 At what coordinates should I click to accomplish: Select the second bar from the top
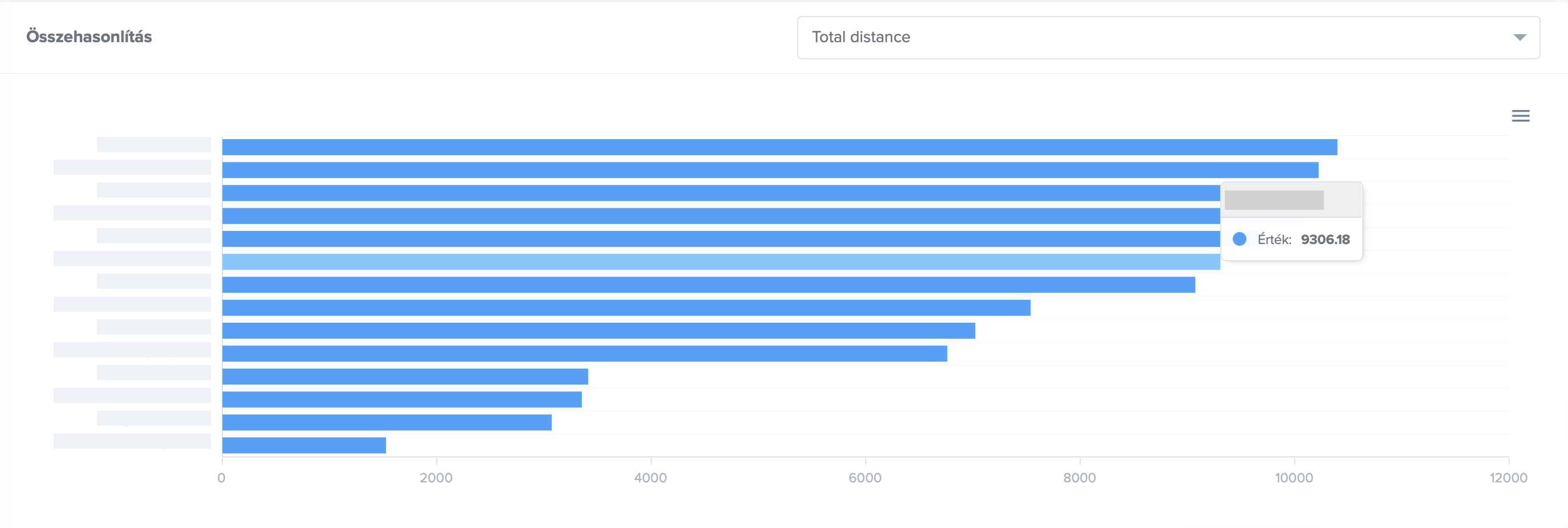[770, 170]
